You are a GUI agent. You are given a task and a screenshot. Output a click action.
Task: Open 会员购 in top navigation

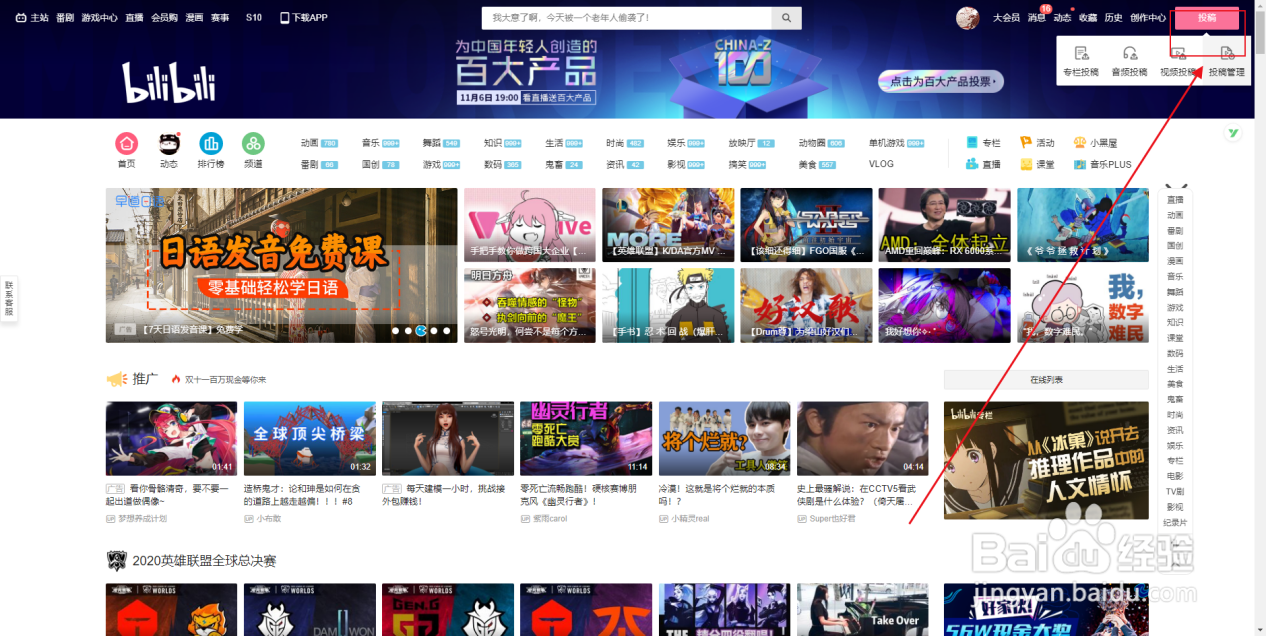(x=165, y=18)
